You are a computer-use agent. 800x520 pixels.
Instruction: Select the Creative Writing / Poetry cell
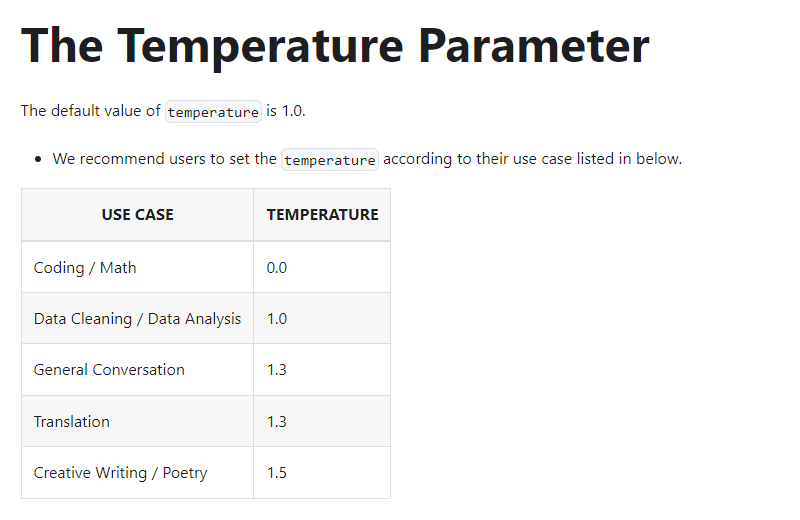coord(137,473)
